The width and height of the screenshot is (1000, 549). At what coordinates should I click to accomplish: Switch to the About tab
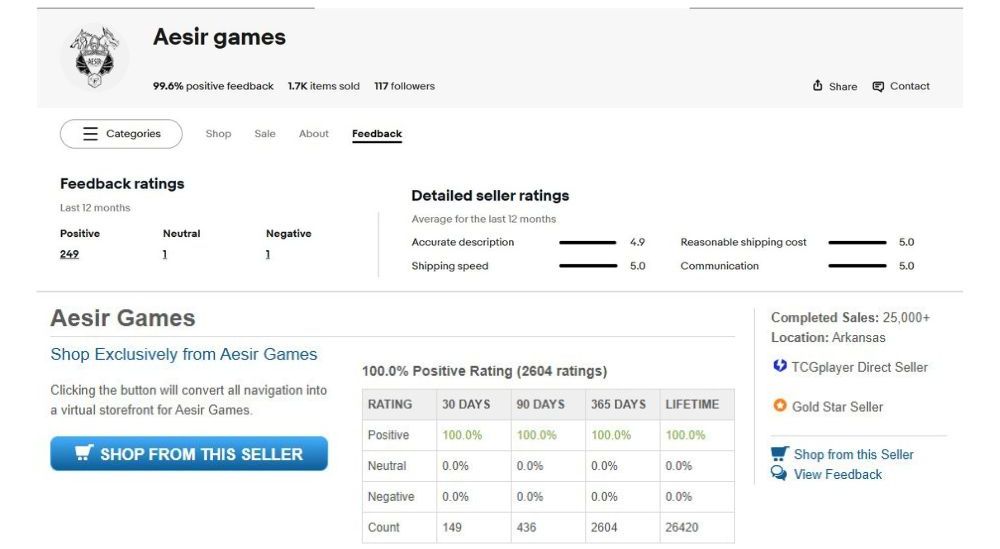click(314, 134)
